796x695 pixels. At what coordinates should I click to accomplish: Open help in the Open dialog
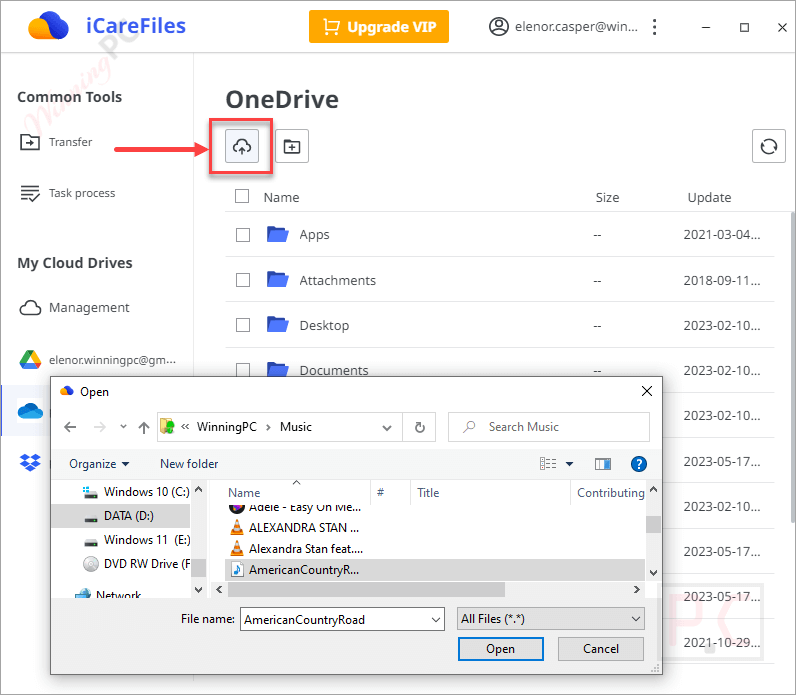click(x=638, y=464)
